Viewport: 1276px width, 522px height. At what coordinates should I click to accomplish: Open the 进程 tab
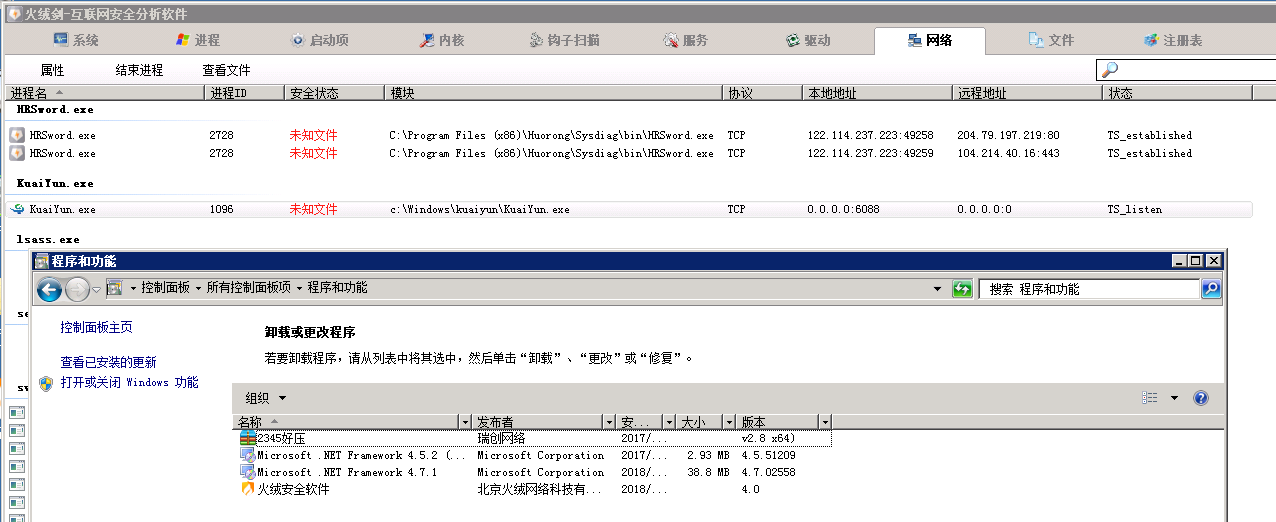click(197, 40)
